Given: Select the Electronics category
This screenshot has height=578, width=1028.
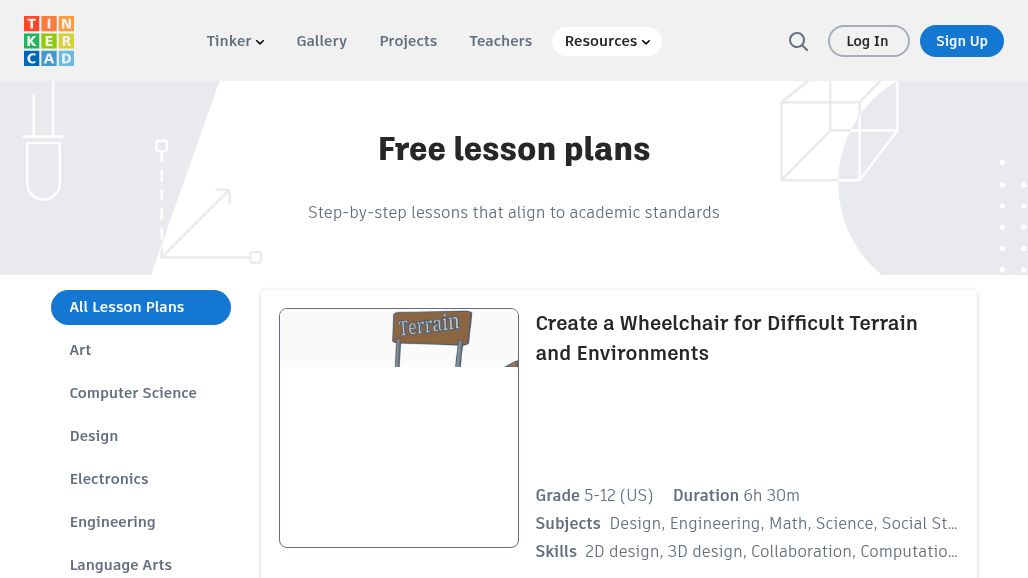Looking at the screenshot, I should tap(109, 479).
